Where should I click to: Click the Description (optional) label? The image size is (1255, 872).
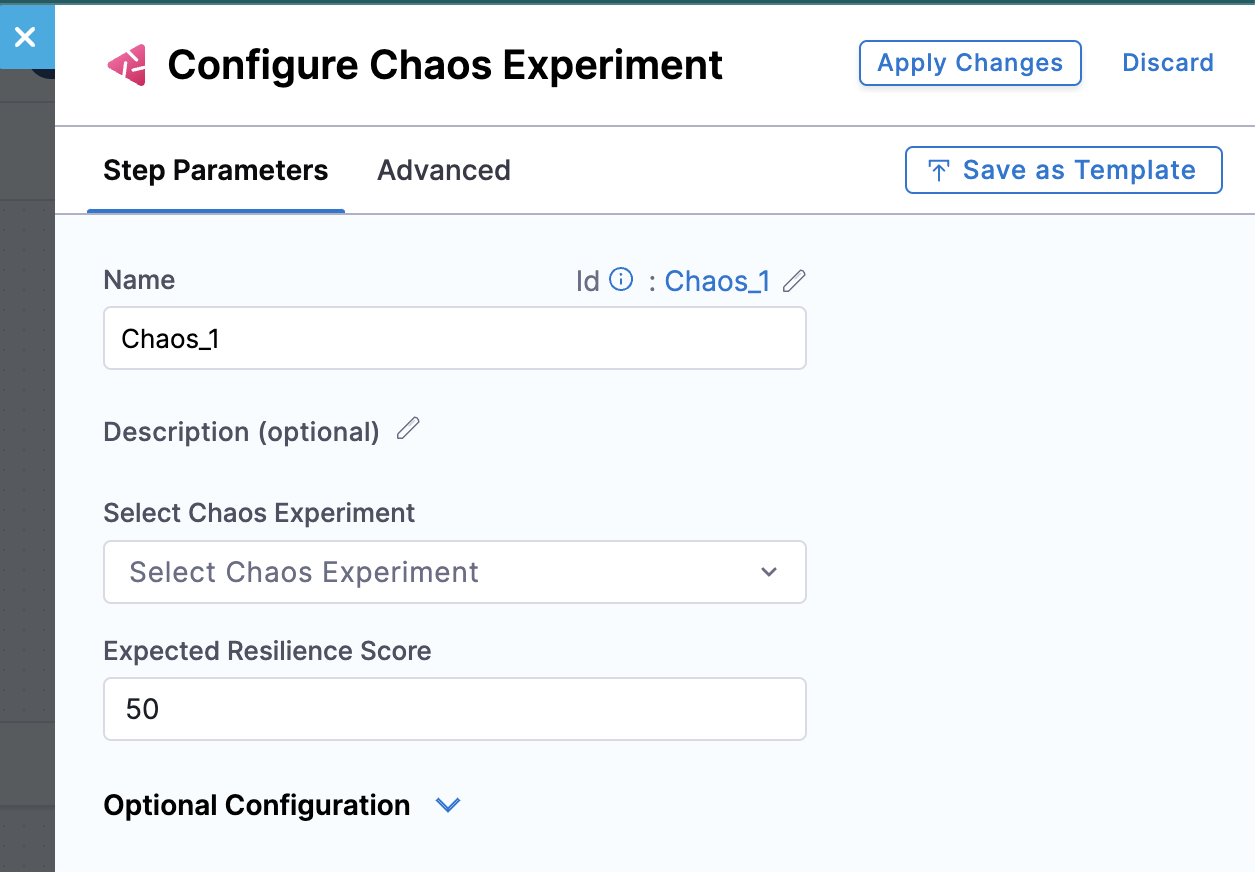coord(242,432)
